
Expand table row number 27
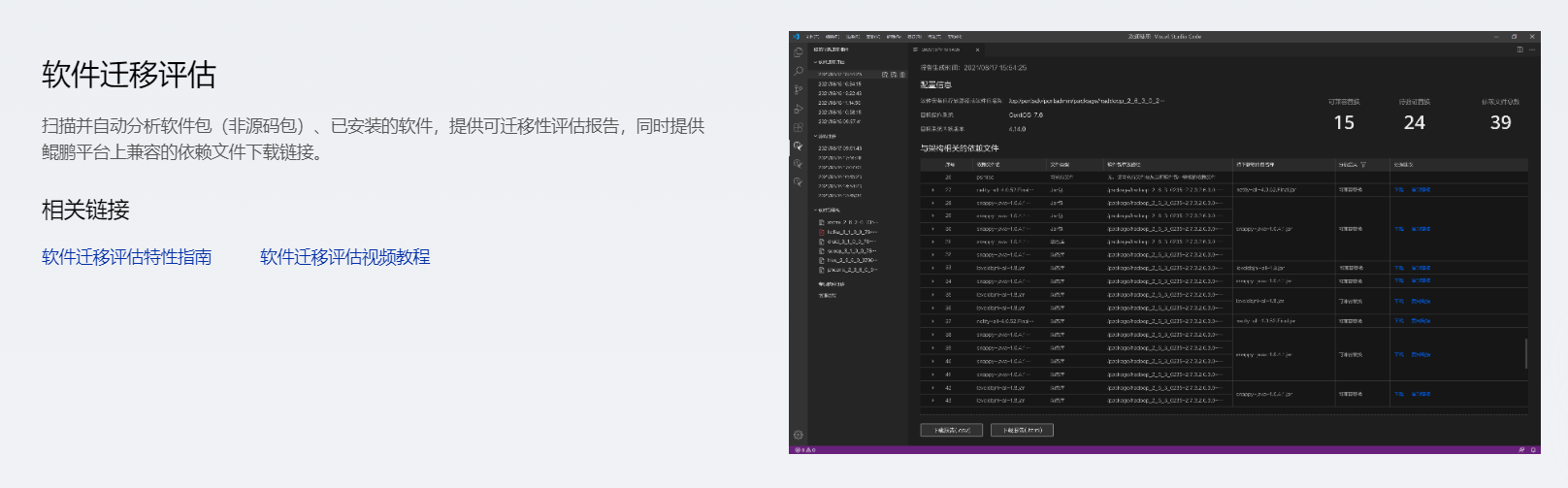click(x=933, y=190)
